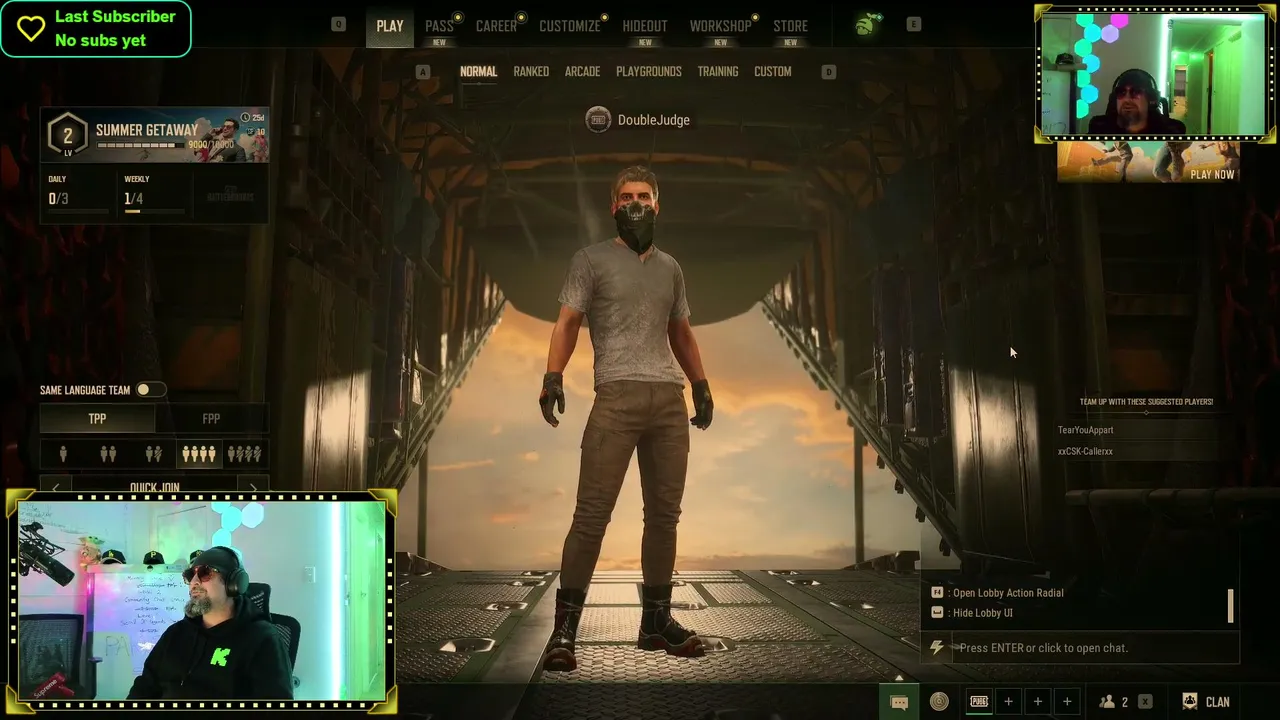Click the chat panel scrollbar

point(1231,605)
